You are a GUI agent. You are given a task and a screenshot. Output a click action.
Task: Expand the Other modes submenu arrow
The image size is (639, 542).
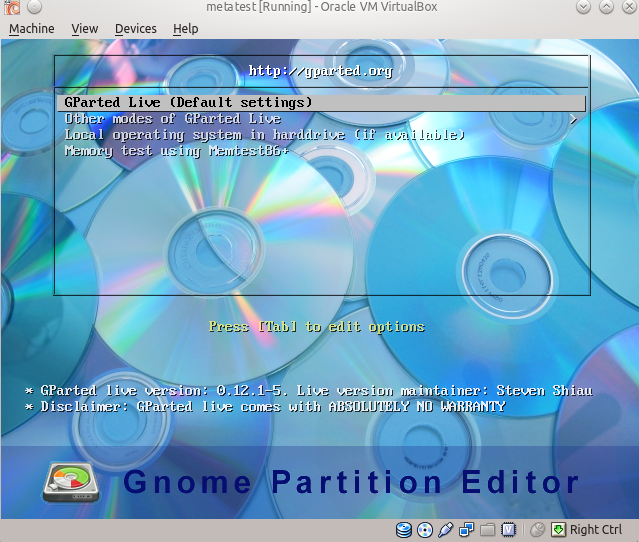[573, 119]
